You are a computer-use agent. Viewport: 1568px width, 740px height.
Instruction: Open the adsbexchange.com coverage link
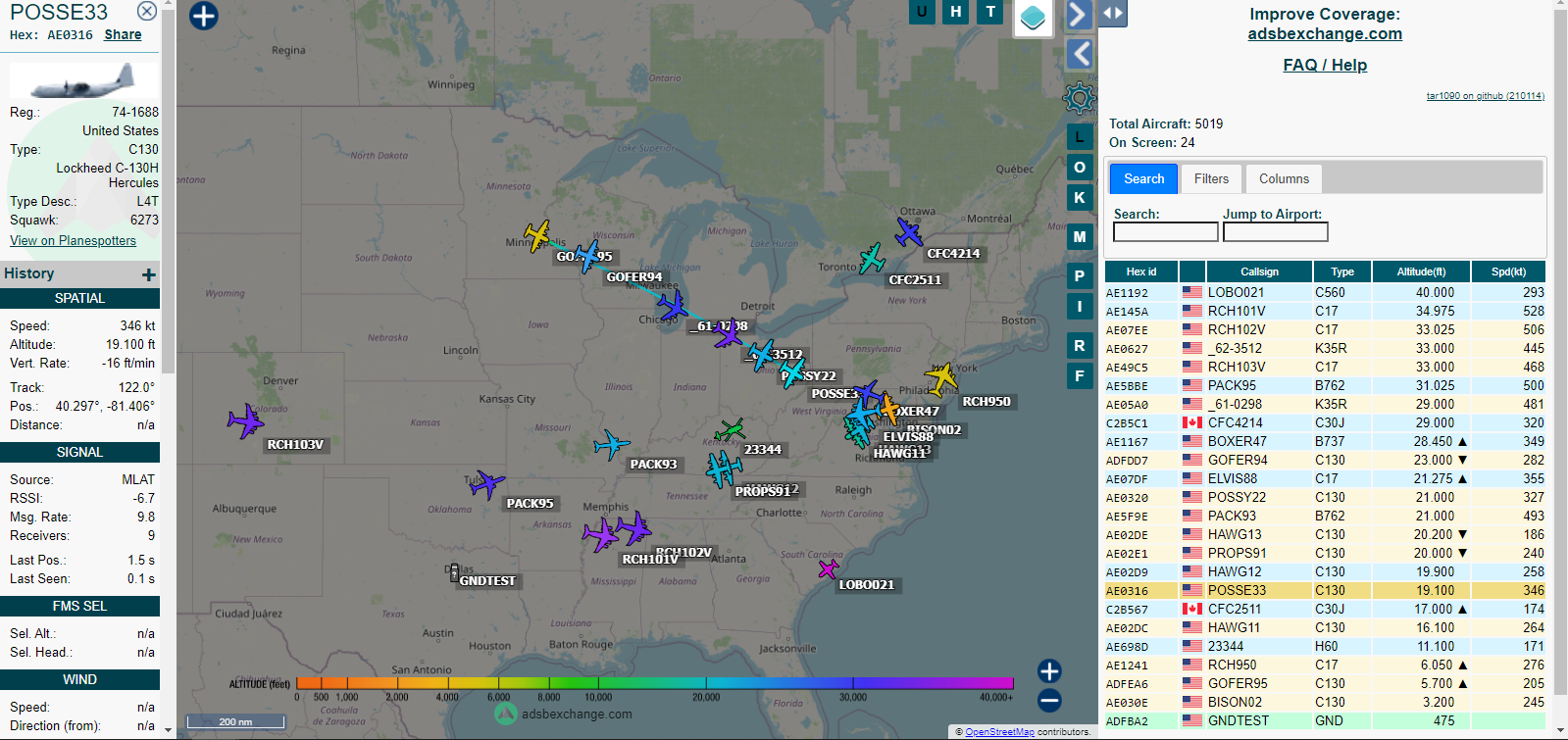(1325, 33)
